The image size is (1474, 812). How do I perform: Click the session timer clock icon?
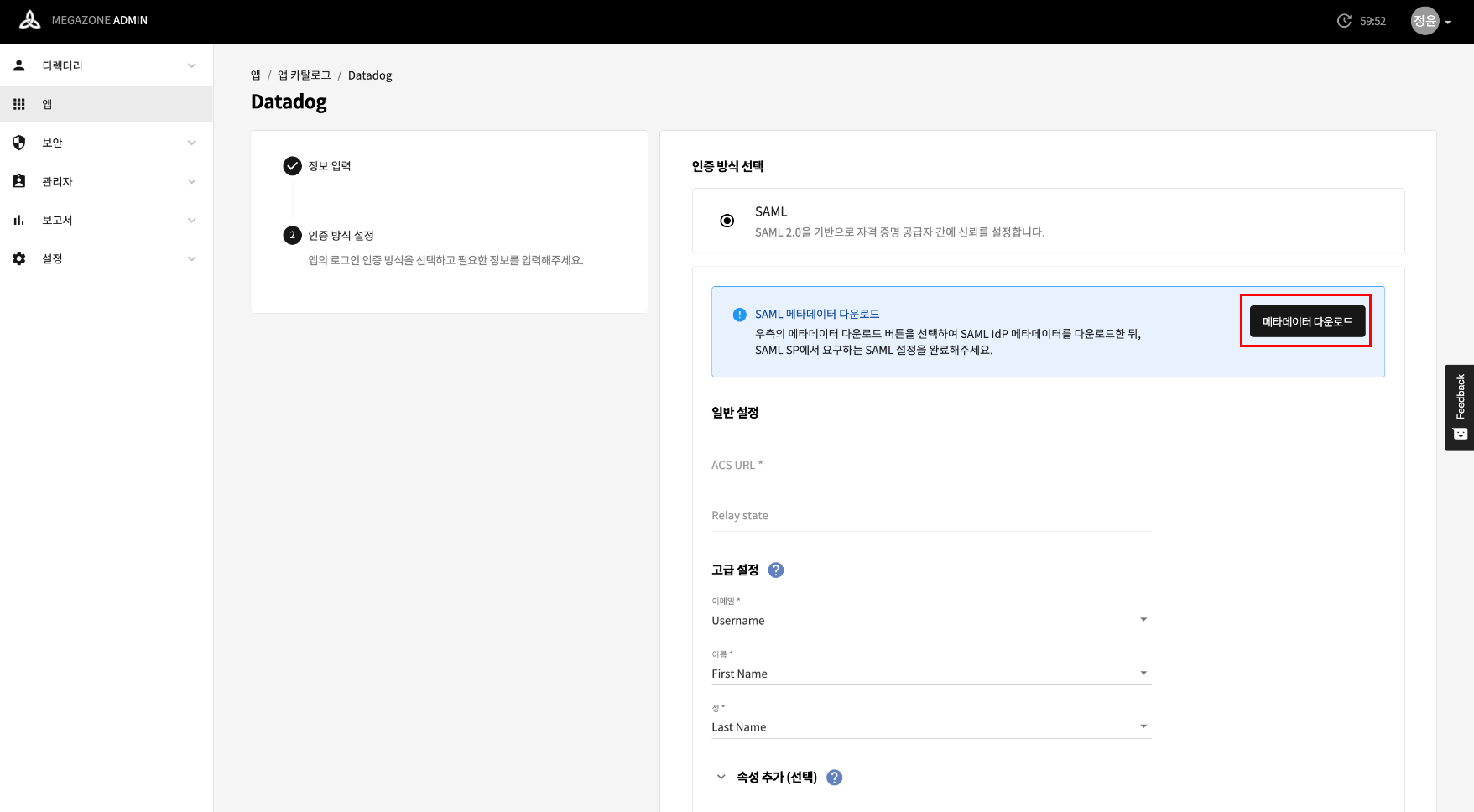coord(1344,21)
